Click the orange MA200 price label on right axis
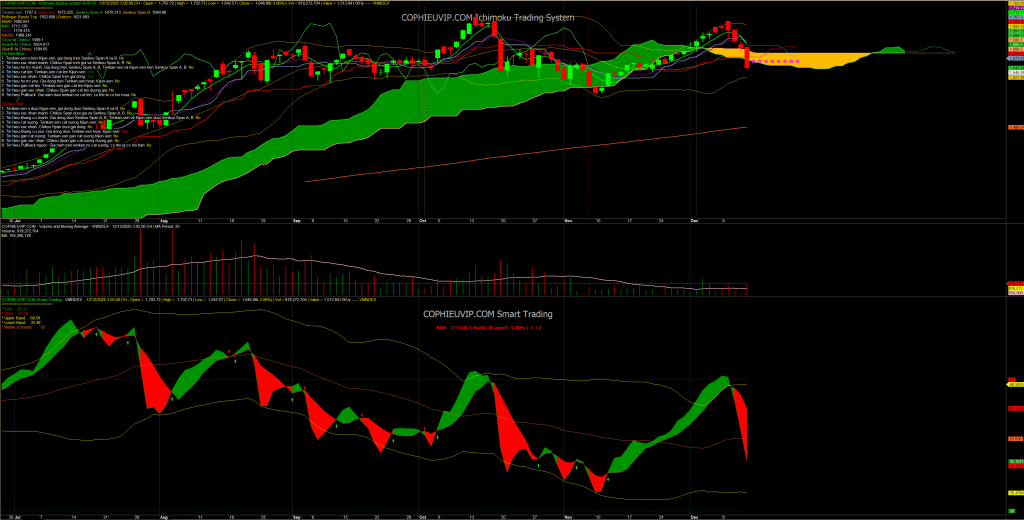 tap(1013, 127)
